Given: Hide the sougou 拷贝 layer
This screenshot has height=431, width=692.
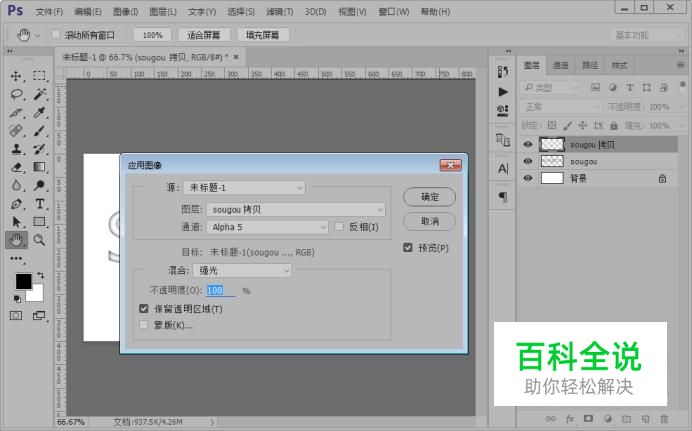Looking at the screenshot, I should (527, 144).
